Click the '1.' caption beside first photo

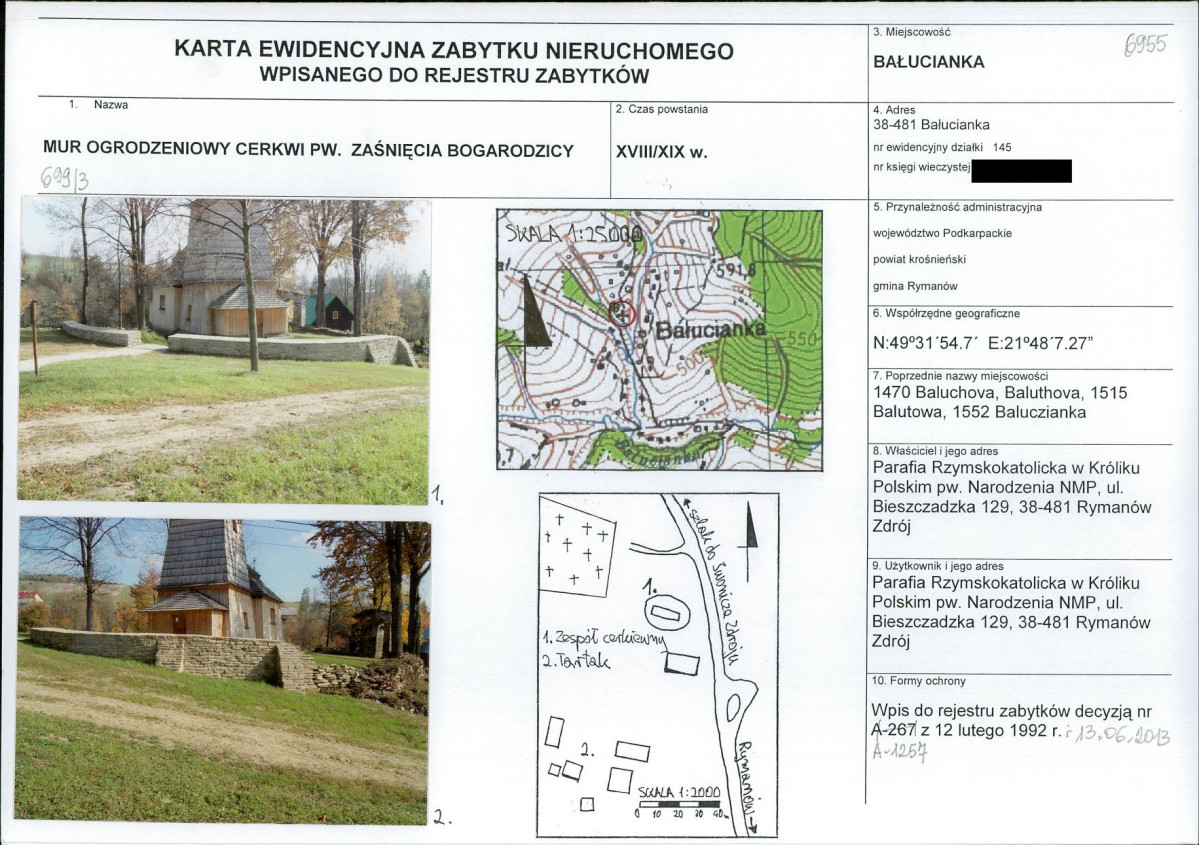click(437, 495)
